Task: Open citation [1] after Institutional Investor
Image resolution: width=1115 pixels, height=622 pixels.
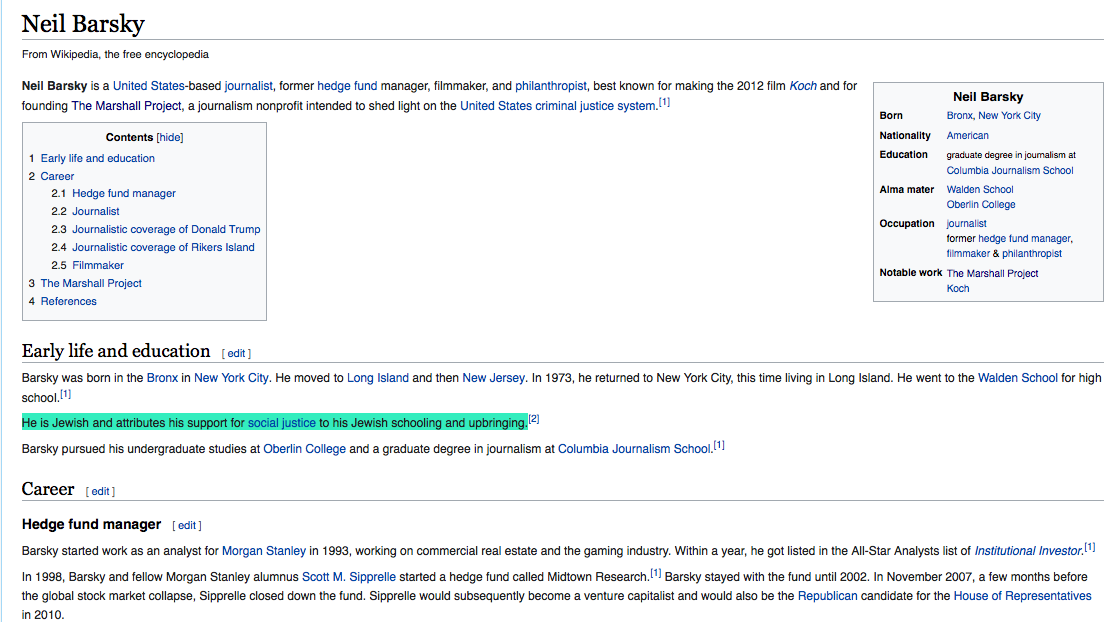Action: click(1089, 547)
